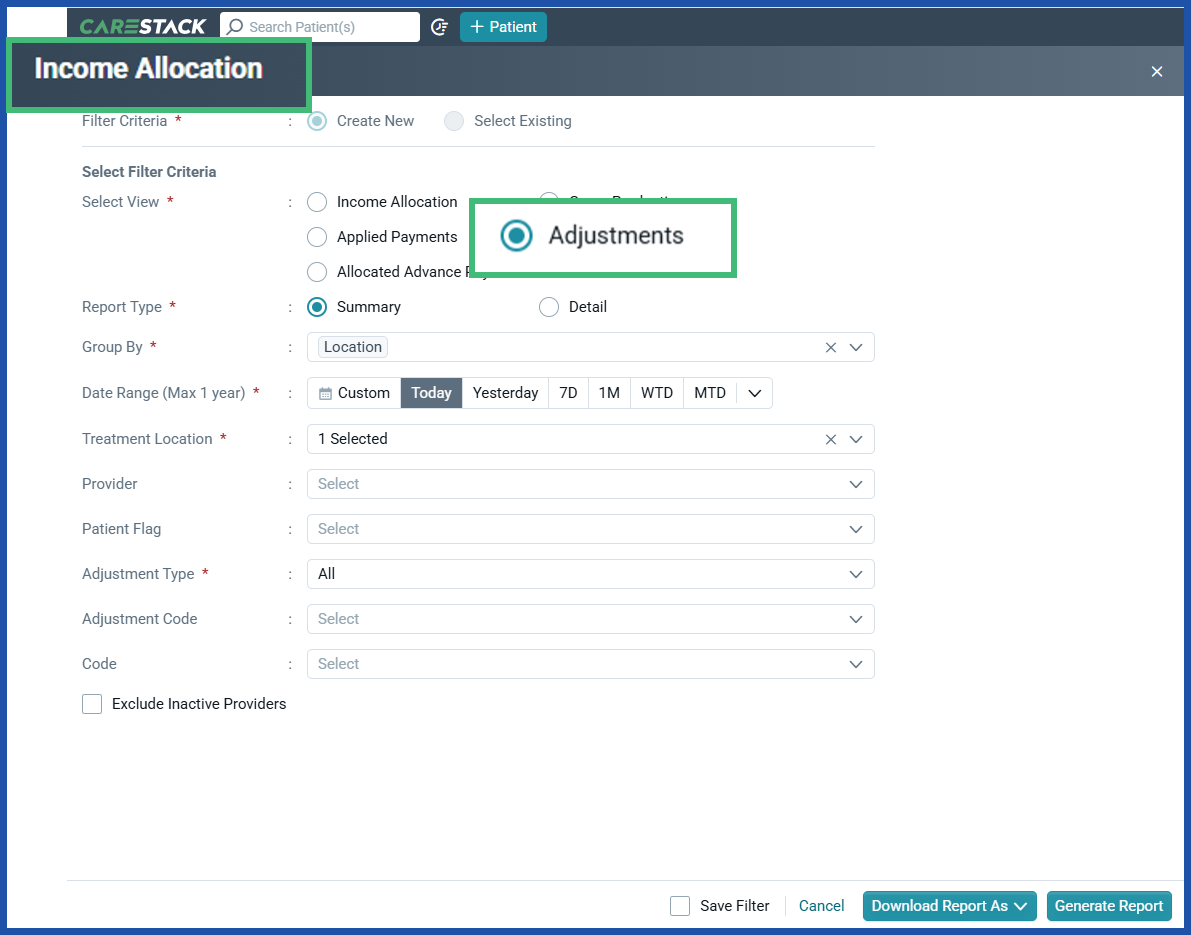
Task: Dismiss the report window using the X
Action: point(1156,71)
